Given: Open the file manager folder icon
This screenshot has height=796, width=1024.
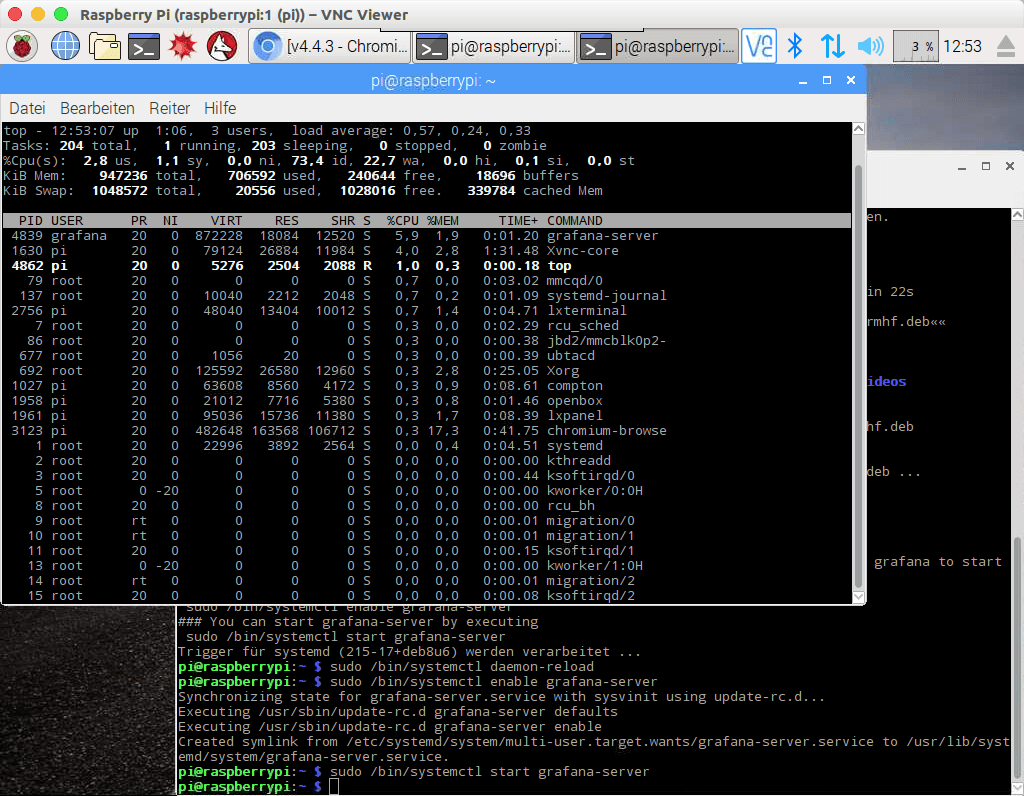Looking at the screenshot, I should [x=104, y=46].
